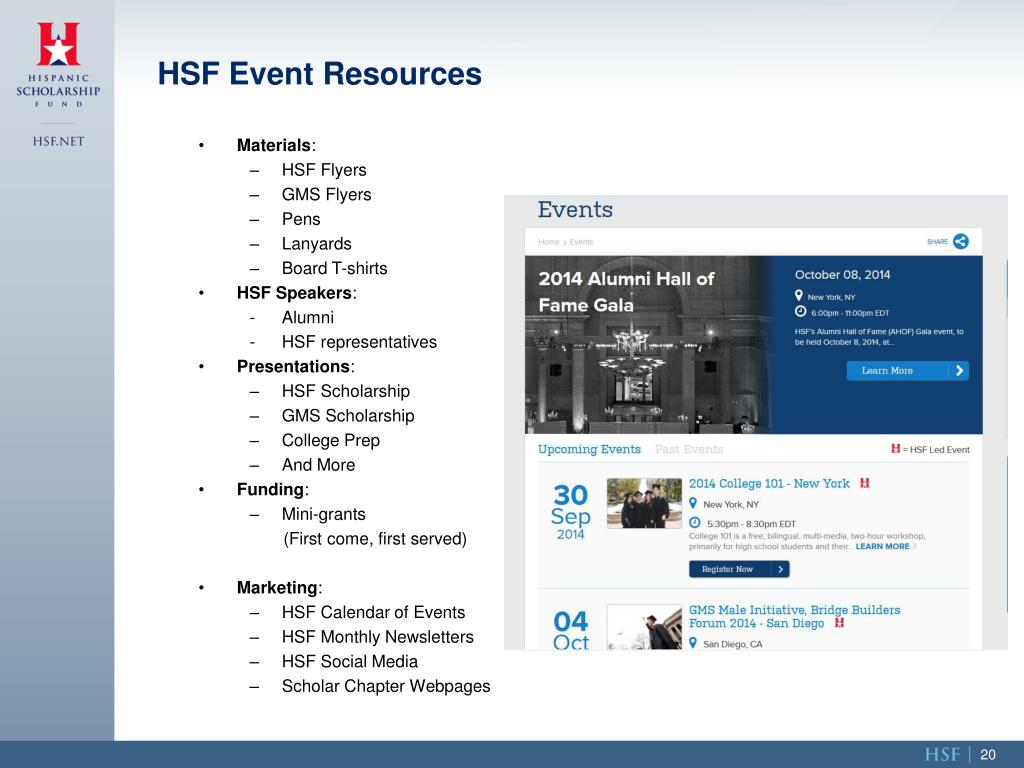Click the small chevron after the LEARN MORE link
The image size is (1024, 768).
click(x=915, y=547)
